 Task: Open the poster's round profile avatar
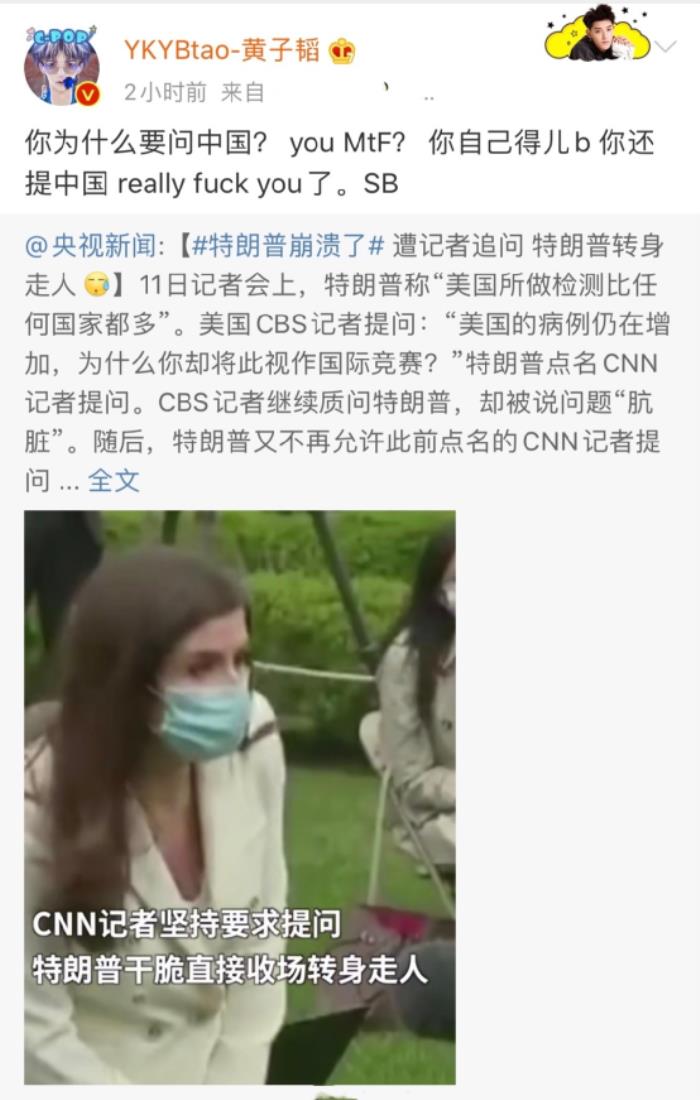[x=62, y=67]
